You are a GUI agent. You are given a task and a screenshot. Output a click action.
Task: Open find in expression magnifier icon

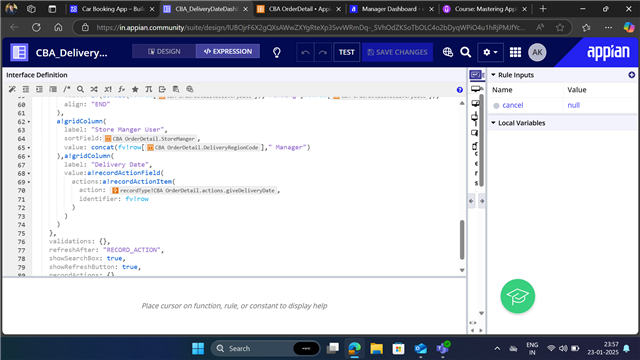point(80,89)
